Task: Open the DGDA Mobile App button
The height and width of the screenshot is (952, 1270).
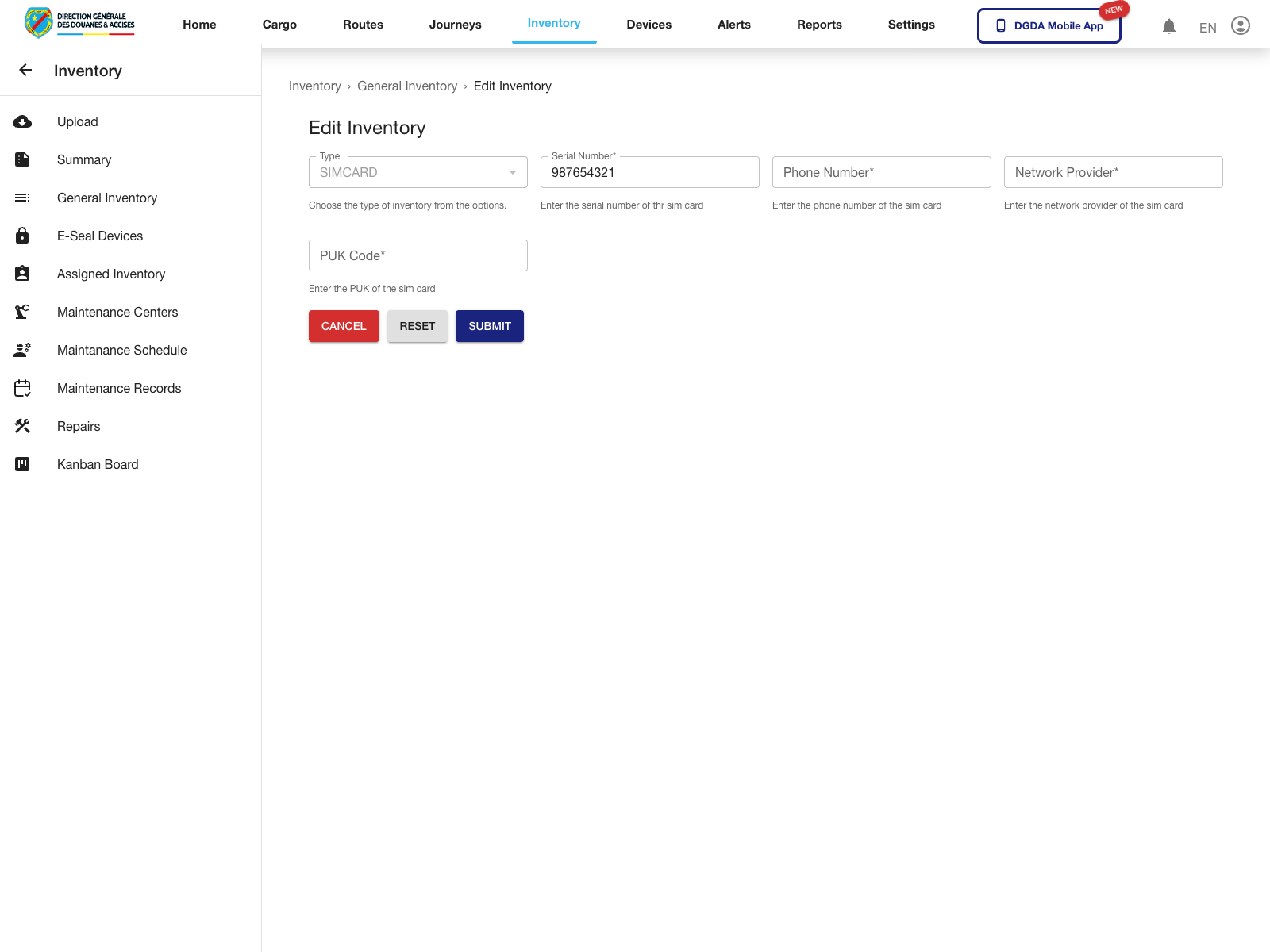Action: (x=1049, y=25)
